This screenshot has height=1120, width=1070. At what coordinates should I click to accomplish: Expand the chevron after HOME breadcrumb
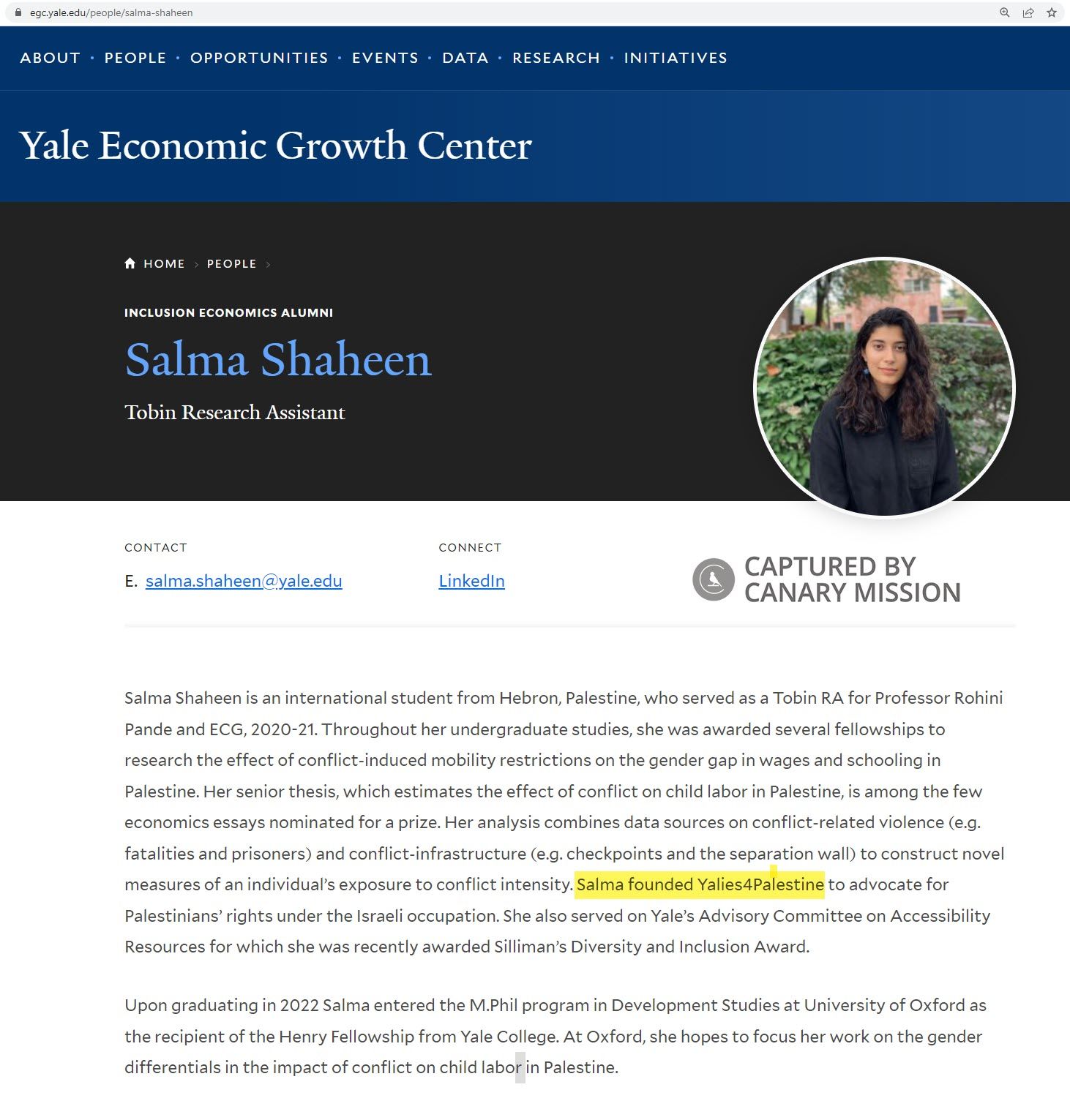tap(197, 263)
